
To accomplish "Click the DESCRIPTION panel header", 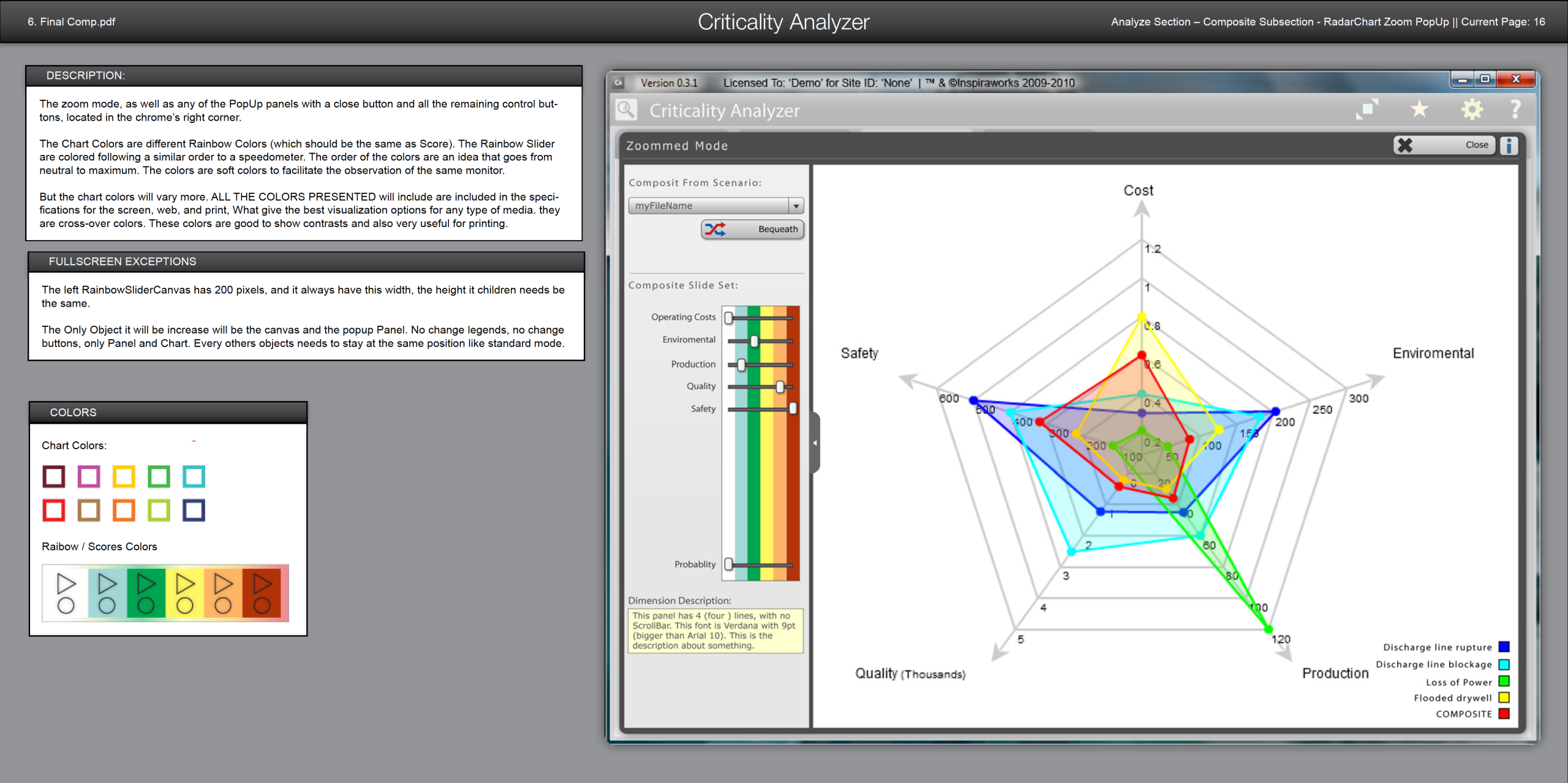I will coord(304,75).
